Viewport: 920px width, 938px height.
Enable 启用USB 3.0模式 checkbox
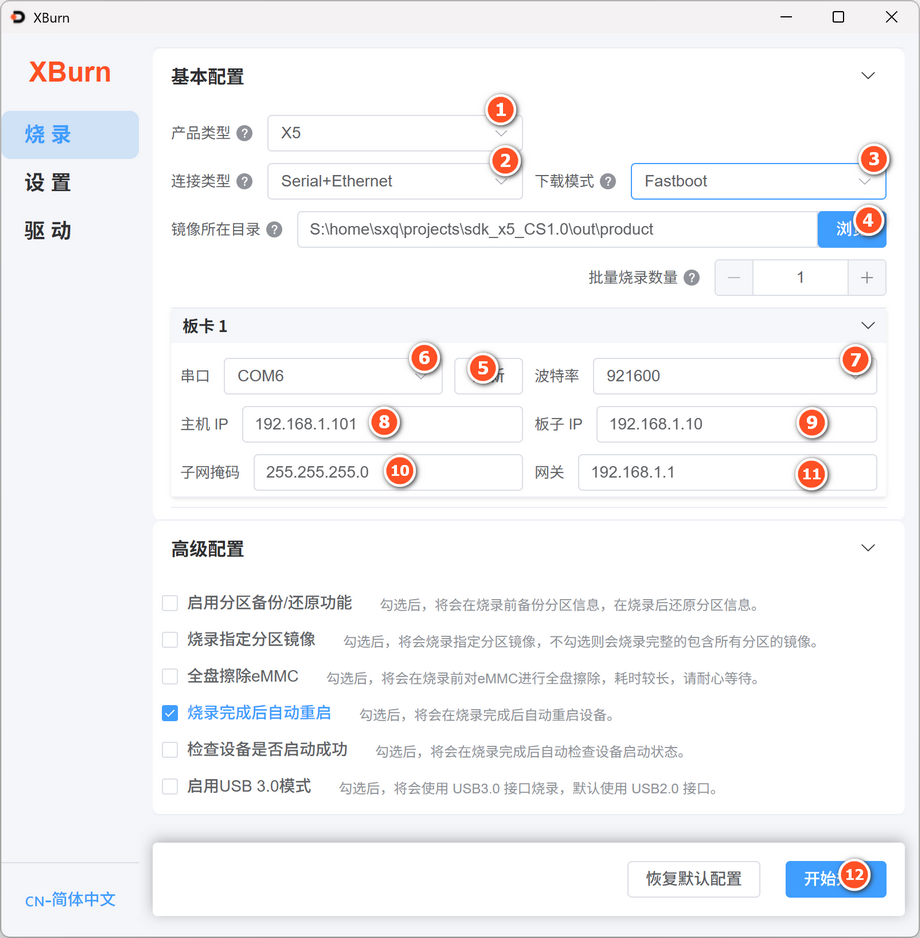pos(170,786)
